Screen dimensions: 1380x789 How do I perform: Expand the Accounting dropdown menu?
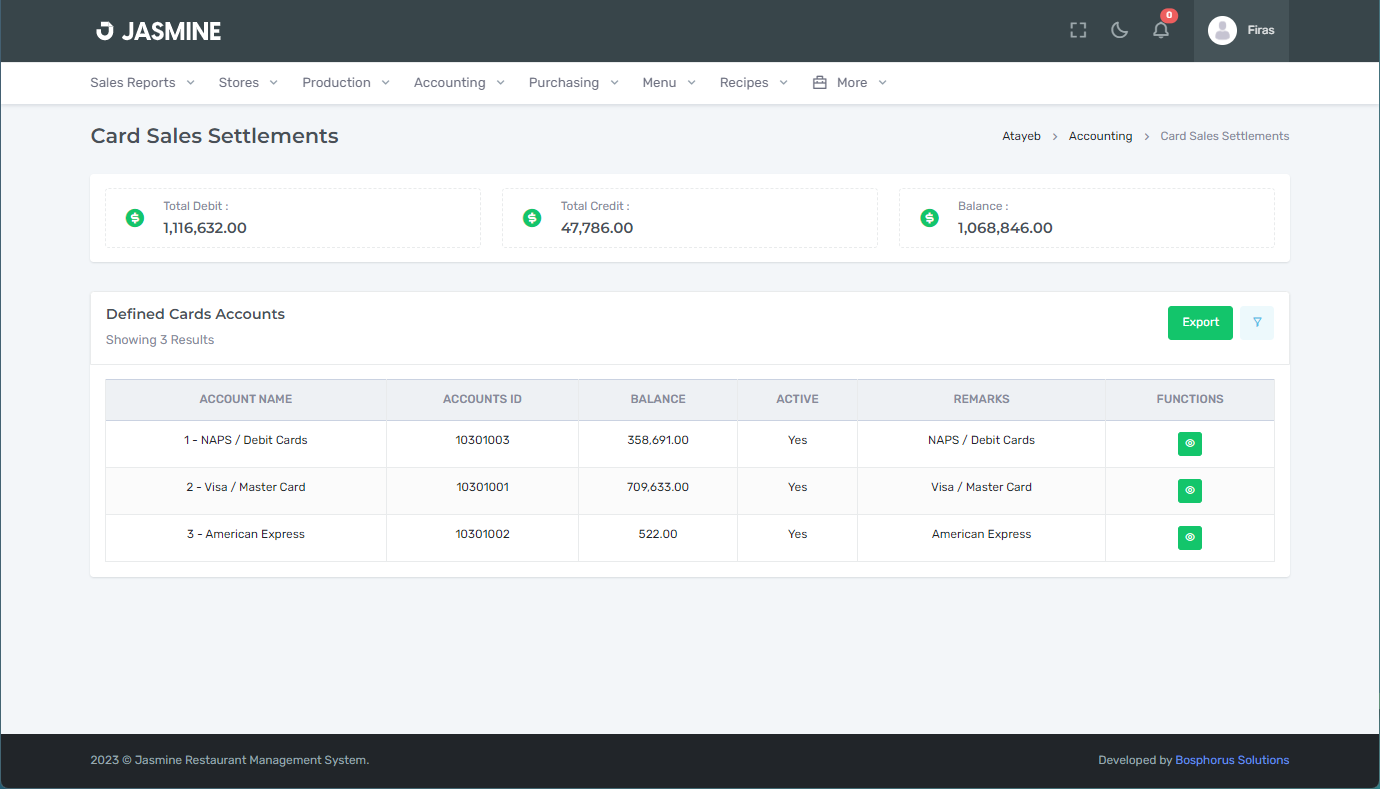pos(459,83)
